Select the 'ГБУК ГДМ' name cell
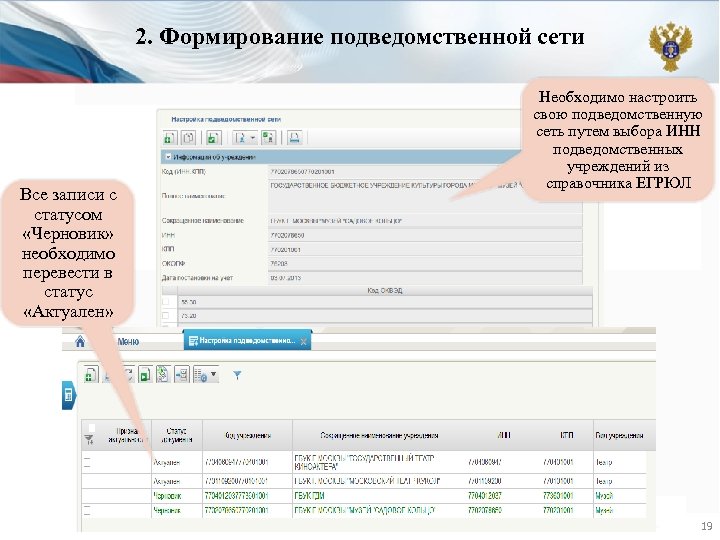The image size is (720, 540). click(310, 496)
